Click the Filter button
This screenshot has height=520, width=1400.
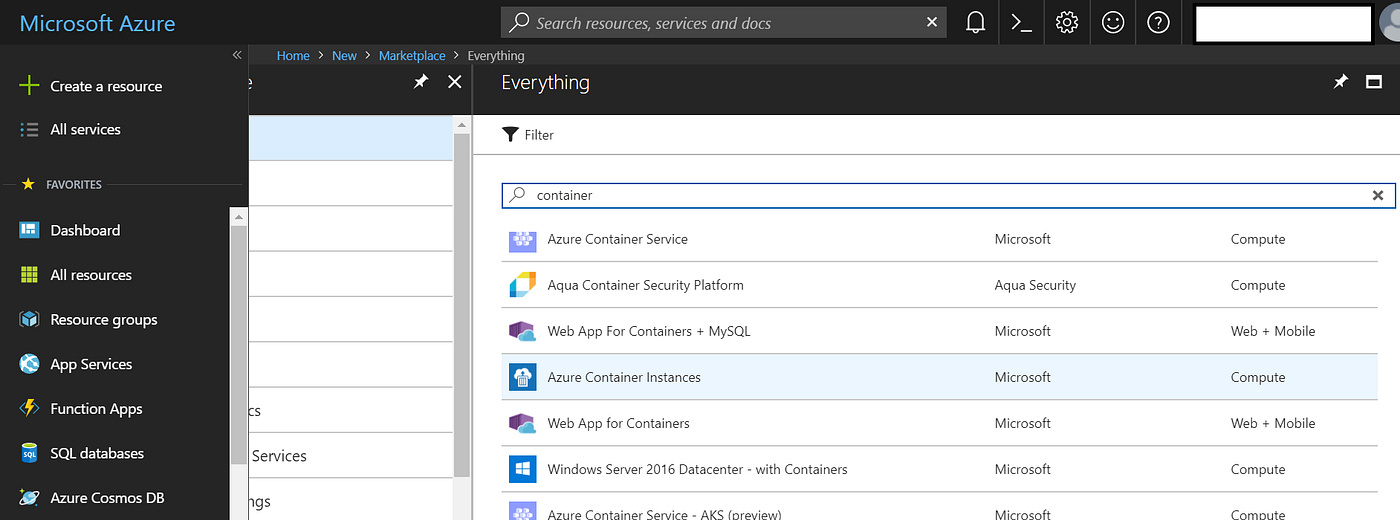click(528, 135)
